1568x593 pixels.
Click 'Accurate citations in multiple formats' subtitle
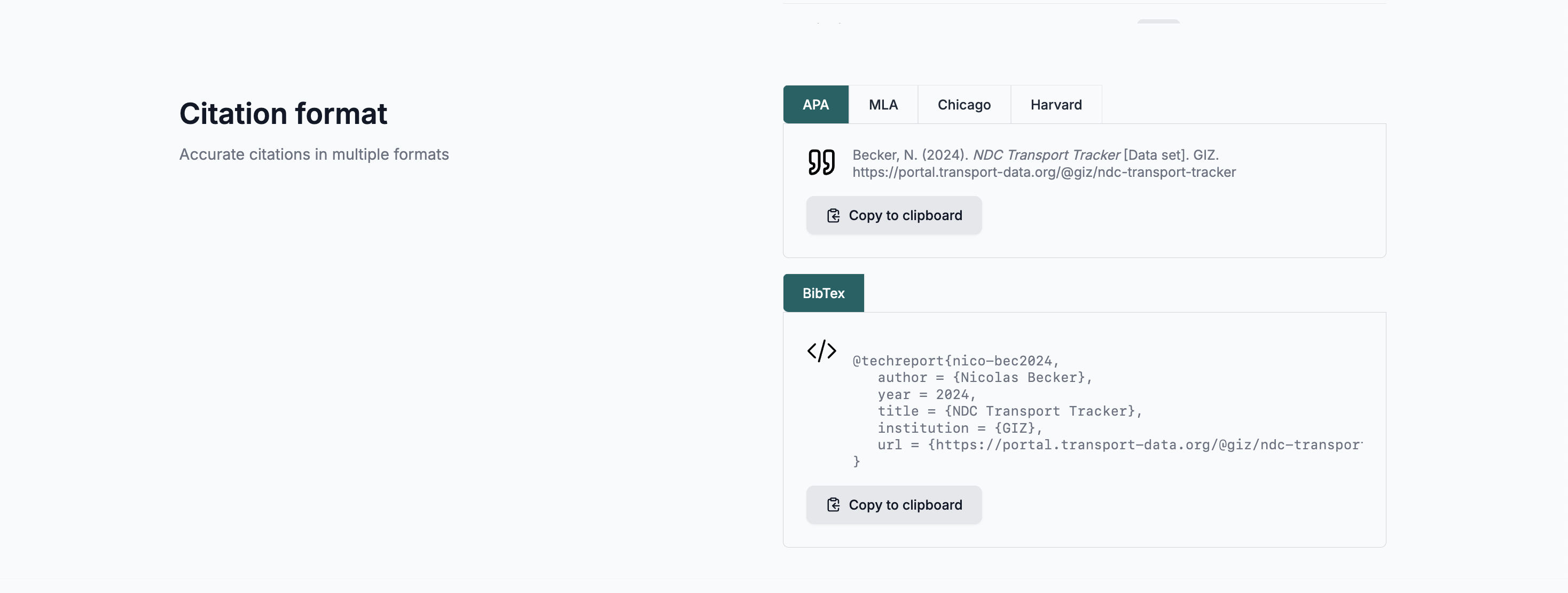pos(314,154)
